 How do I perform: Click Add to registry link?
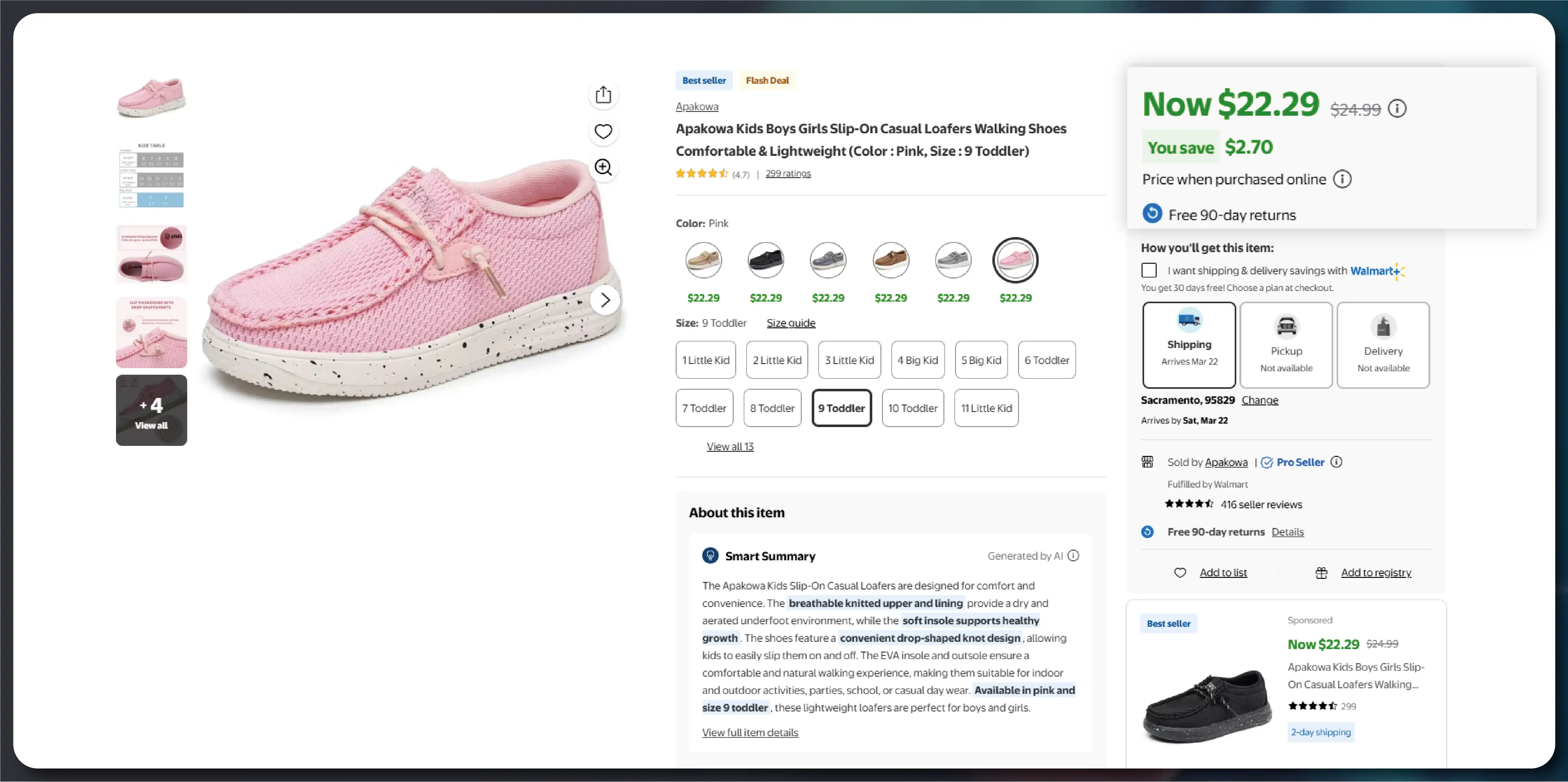click(x=1376, y=573)
